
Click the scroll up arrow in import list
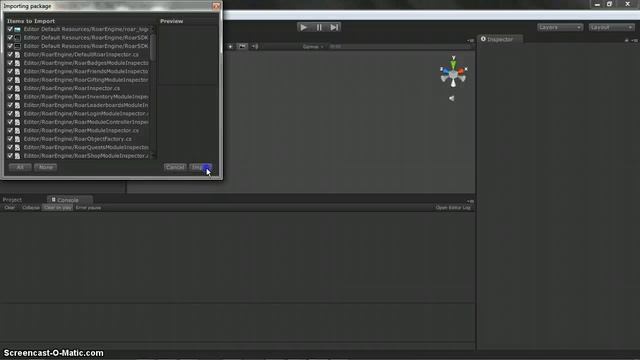[x=153, y=29]
